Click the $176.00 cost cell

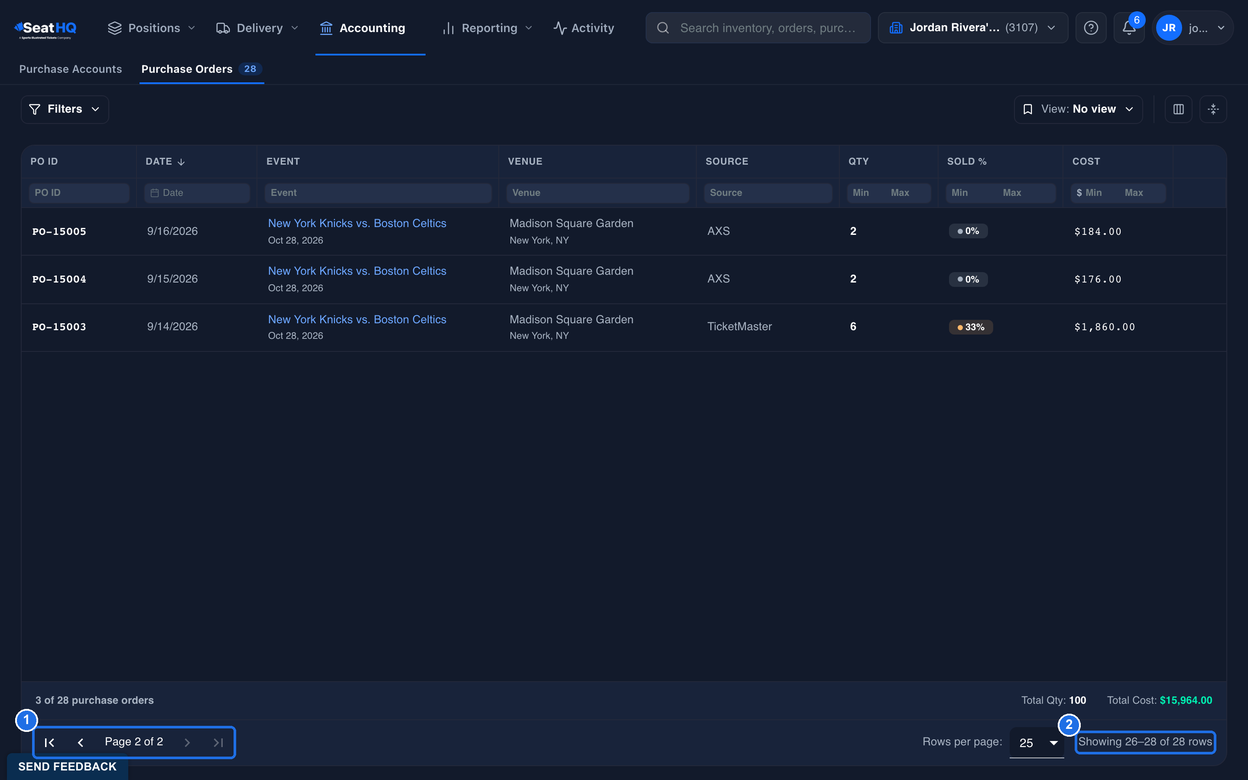click(x=1098, y=279)
